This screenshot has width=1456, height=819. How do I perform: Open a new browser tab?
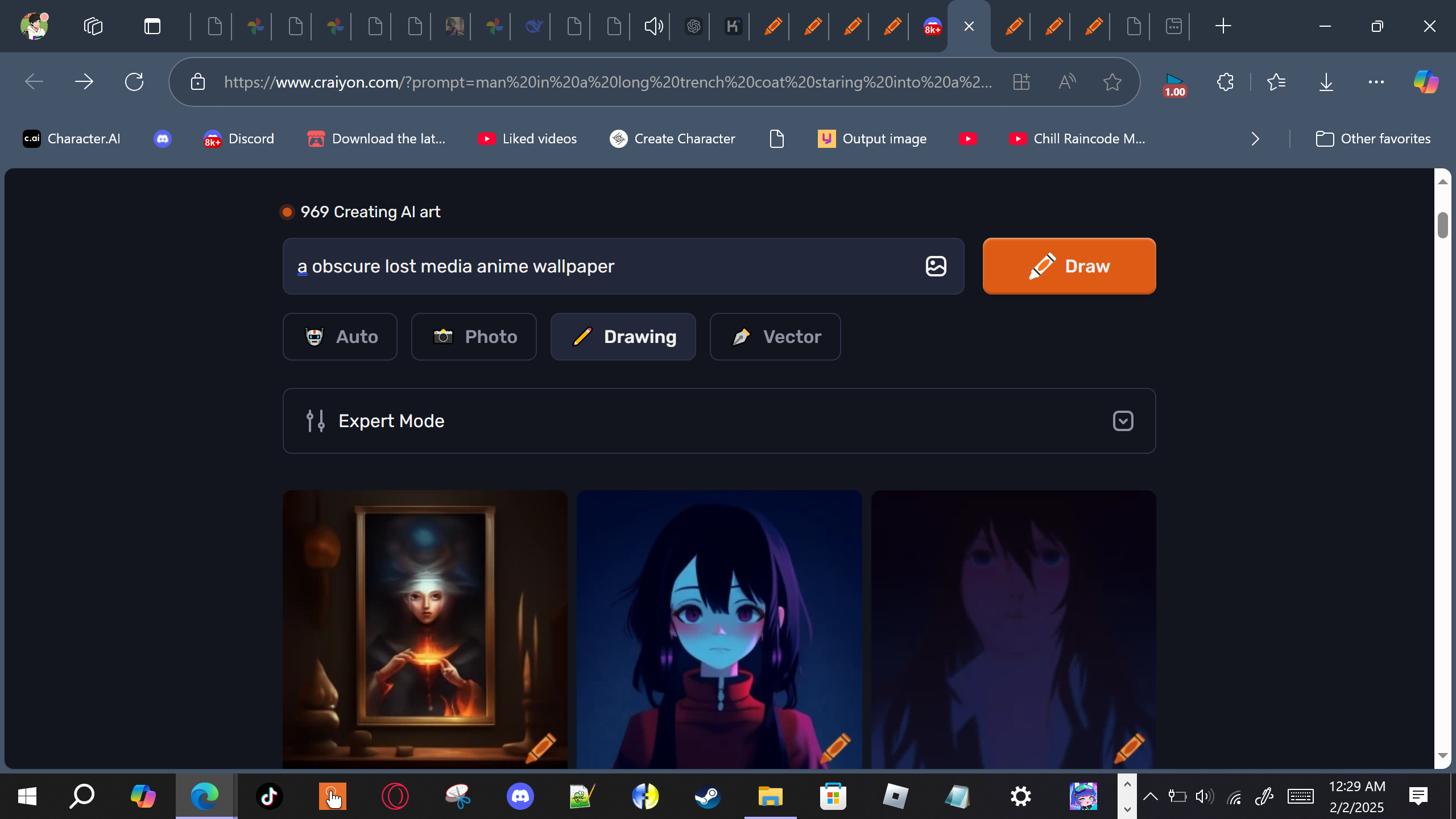pyautogui.click(x=1223, y=26)
